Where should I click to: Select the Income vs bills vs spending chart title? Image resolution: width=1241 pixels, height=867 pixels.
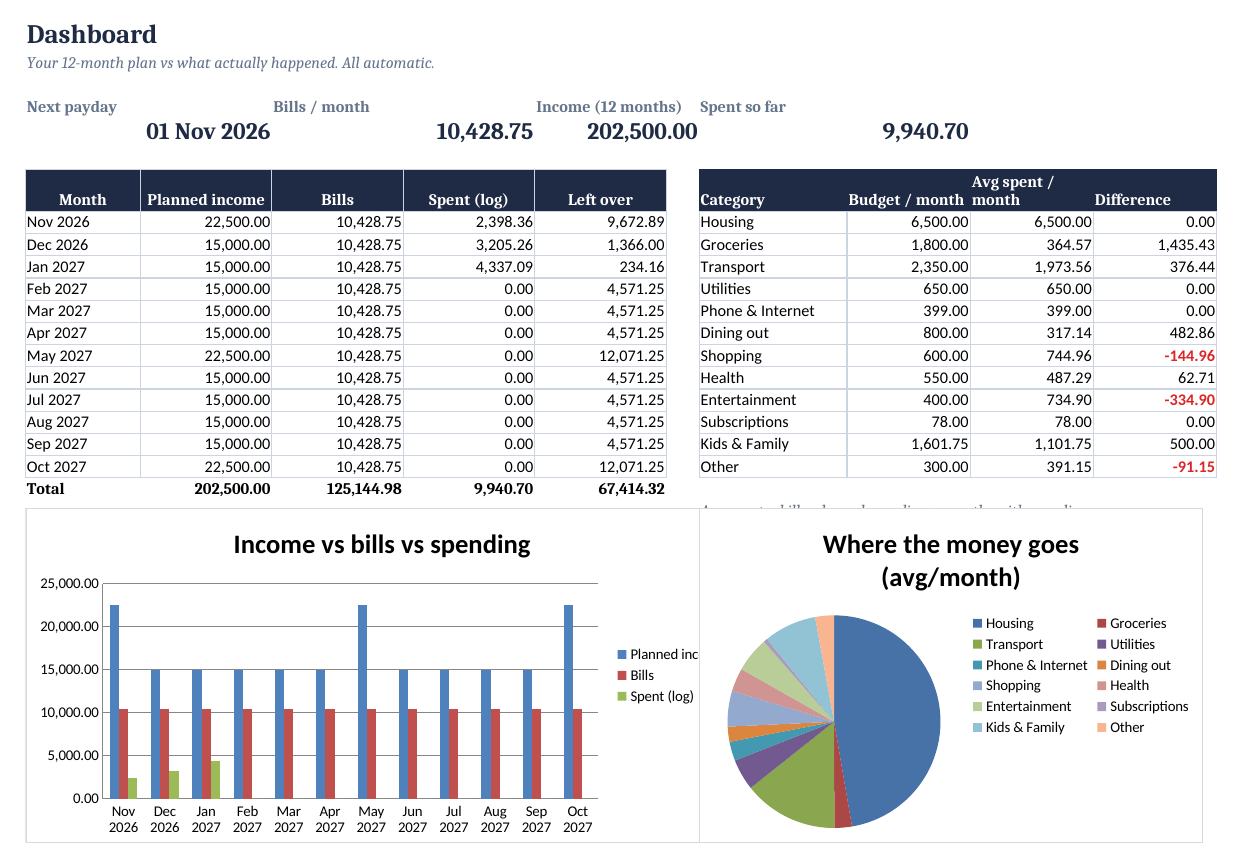pos(382,544)
